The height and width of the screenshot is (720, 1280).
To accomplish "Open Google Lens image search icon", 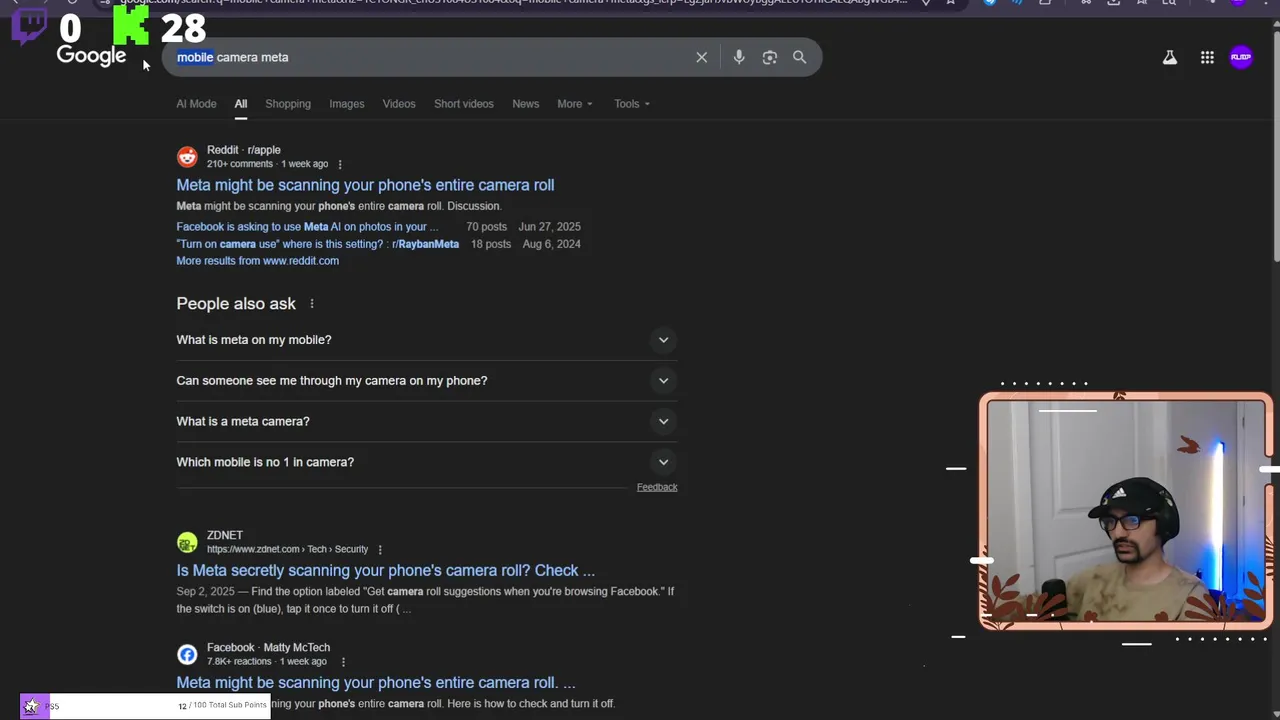I will (770, 57).
